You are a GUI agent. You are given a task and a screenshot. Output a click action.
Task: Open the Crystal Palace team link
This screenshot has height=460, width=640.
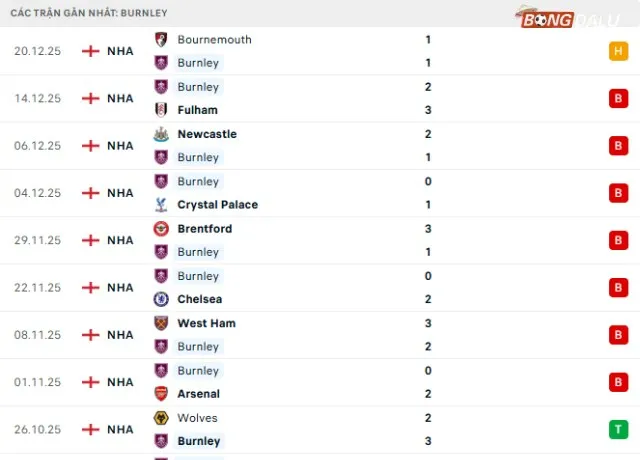pyautogui.click(x=217, y=205)
